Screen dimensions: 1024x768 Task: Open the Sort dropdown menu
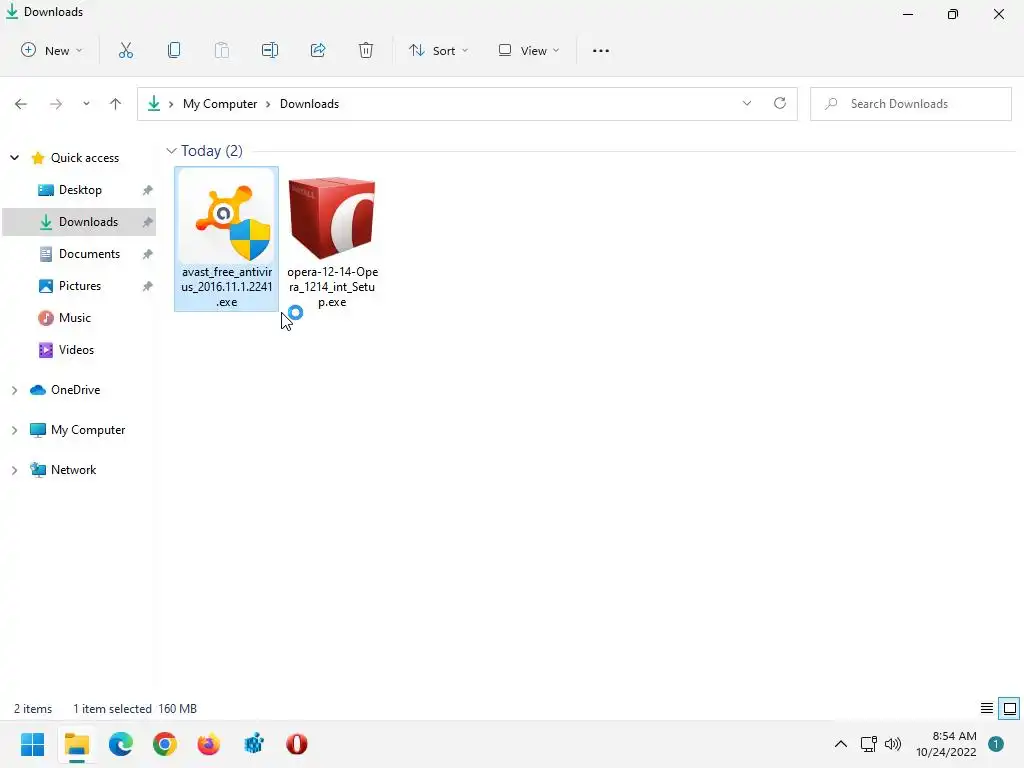pos(438,50)
